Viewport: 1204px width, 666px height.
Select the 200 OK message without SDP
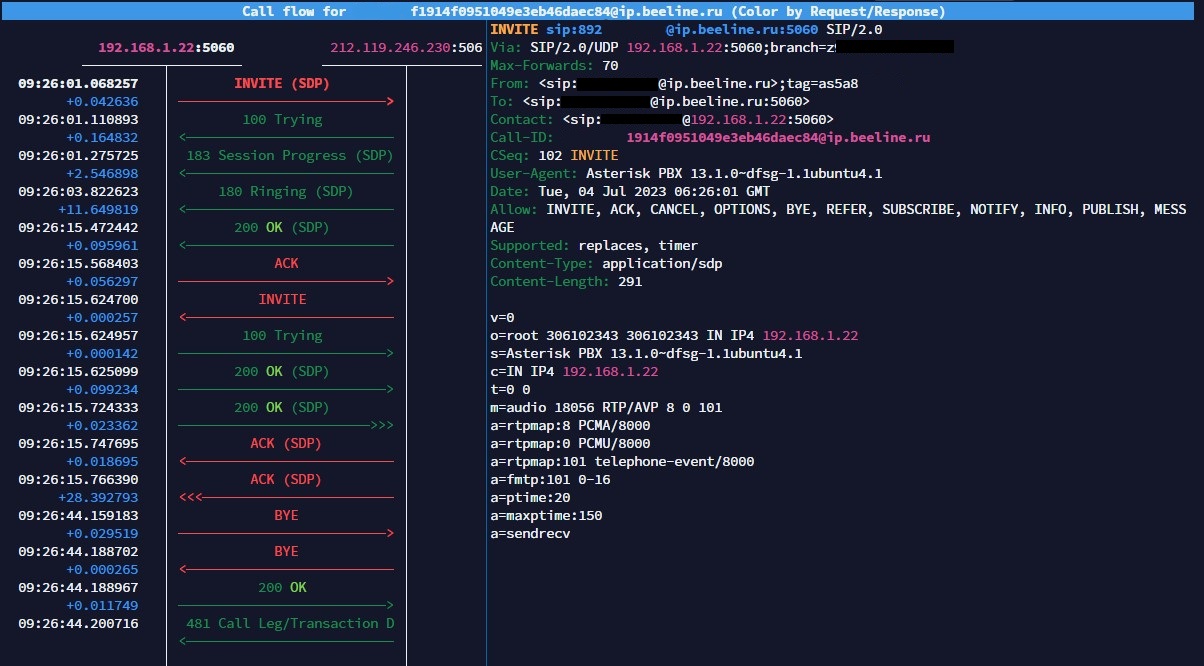pos(282,588)
